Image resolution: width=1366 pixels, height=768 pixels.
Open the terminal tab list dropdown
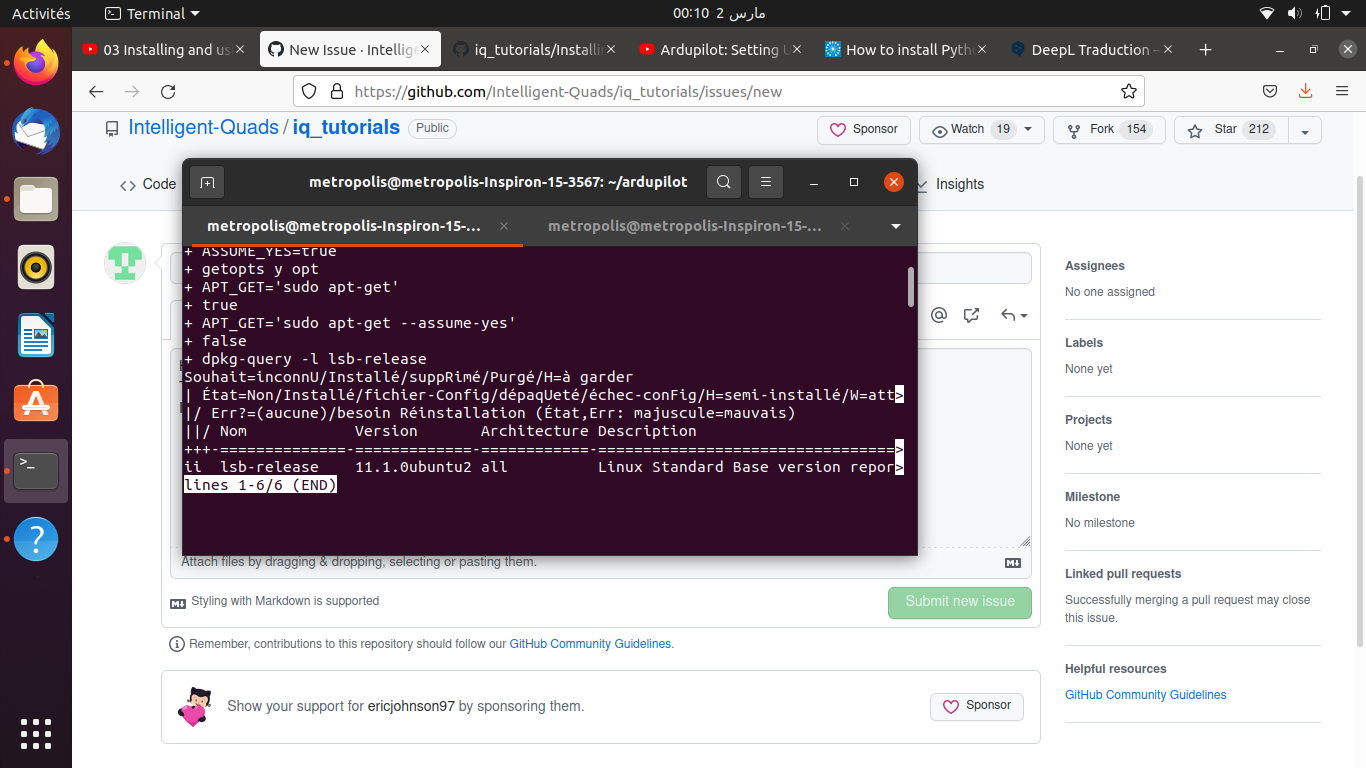click(x=896, y=226)
